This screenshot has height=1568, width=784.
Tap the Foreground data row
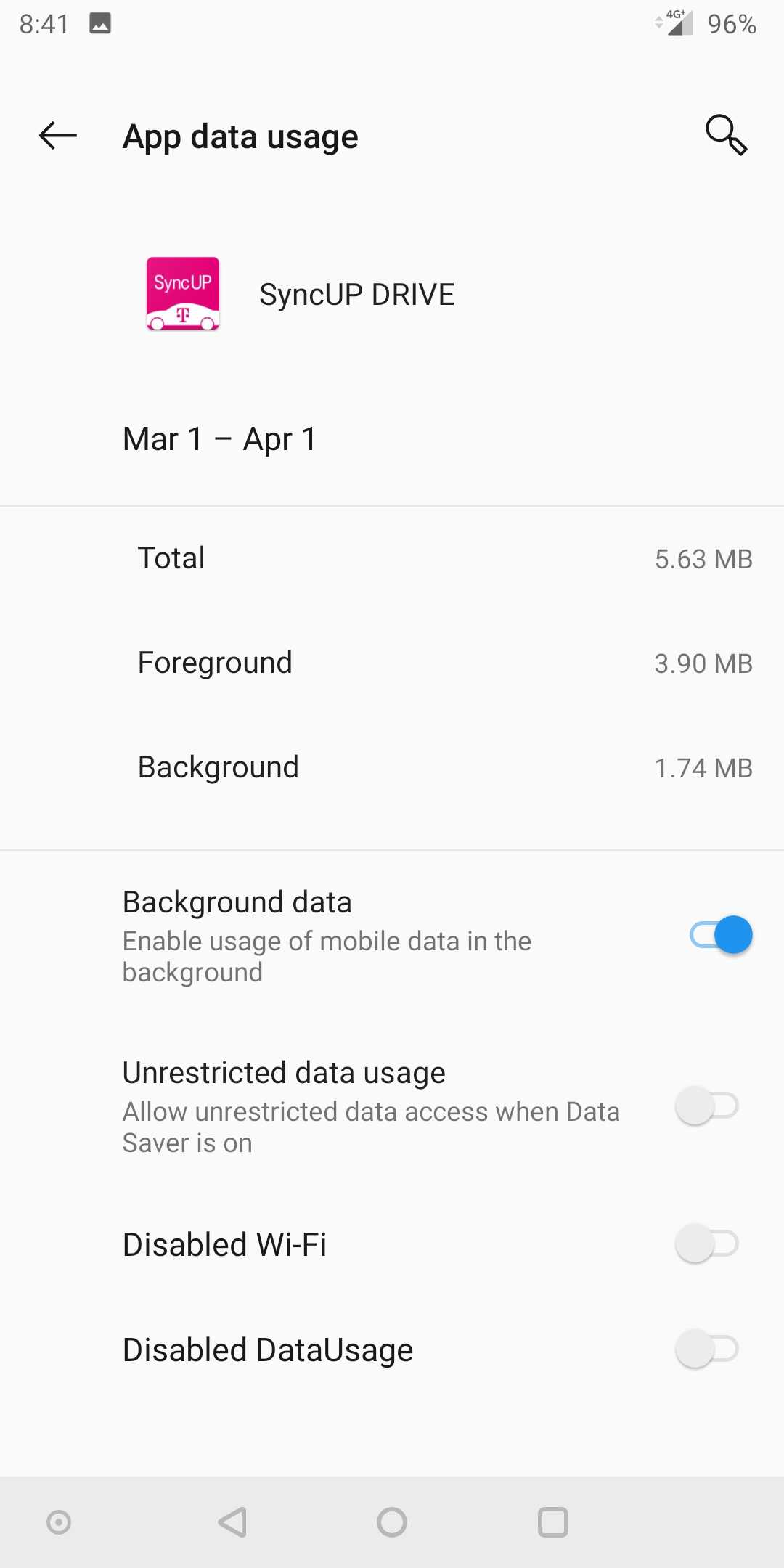pyautogui.click(x=392, y=662)
